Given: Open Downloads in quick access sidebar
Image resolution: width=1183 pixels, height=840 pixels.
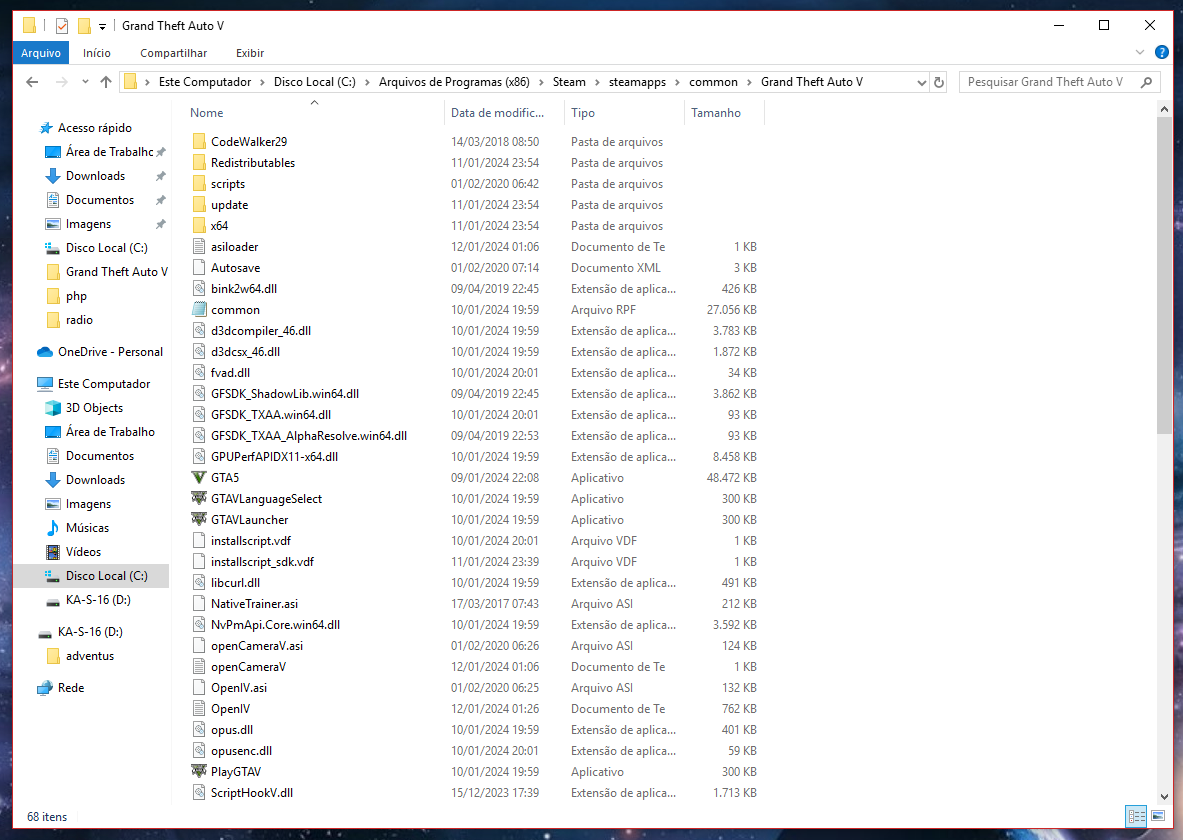Looking at the screenshot, I should point(95,176).
